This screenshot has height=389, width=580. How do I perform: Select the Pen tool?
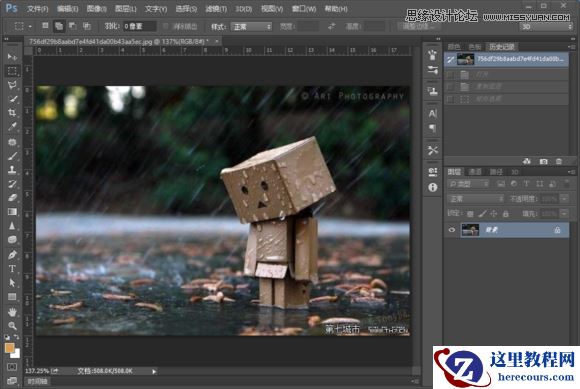(12, 255)
